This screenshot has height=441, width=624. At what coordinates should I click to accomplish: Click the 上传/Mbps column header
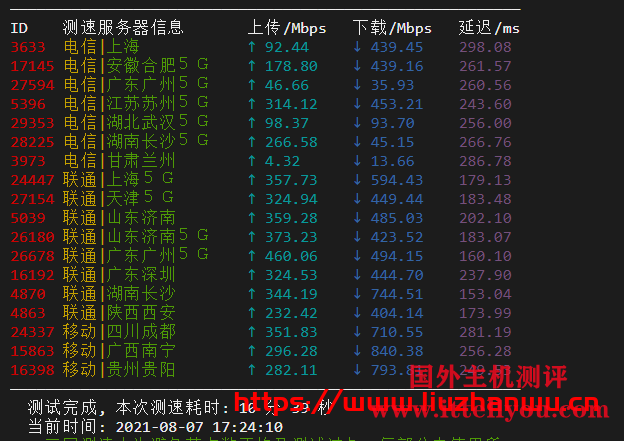click(x=287, y=28)
